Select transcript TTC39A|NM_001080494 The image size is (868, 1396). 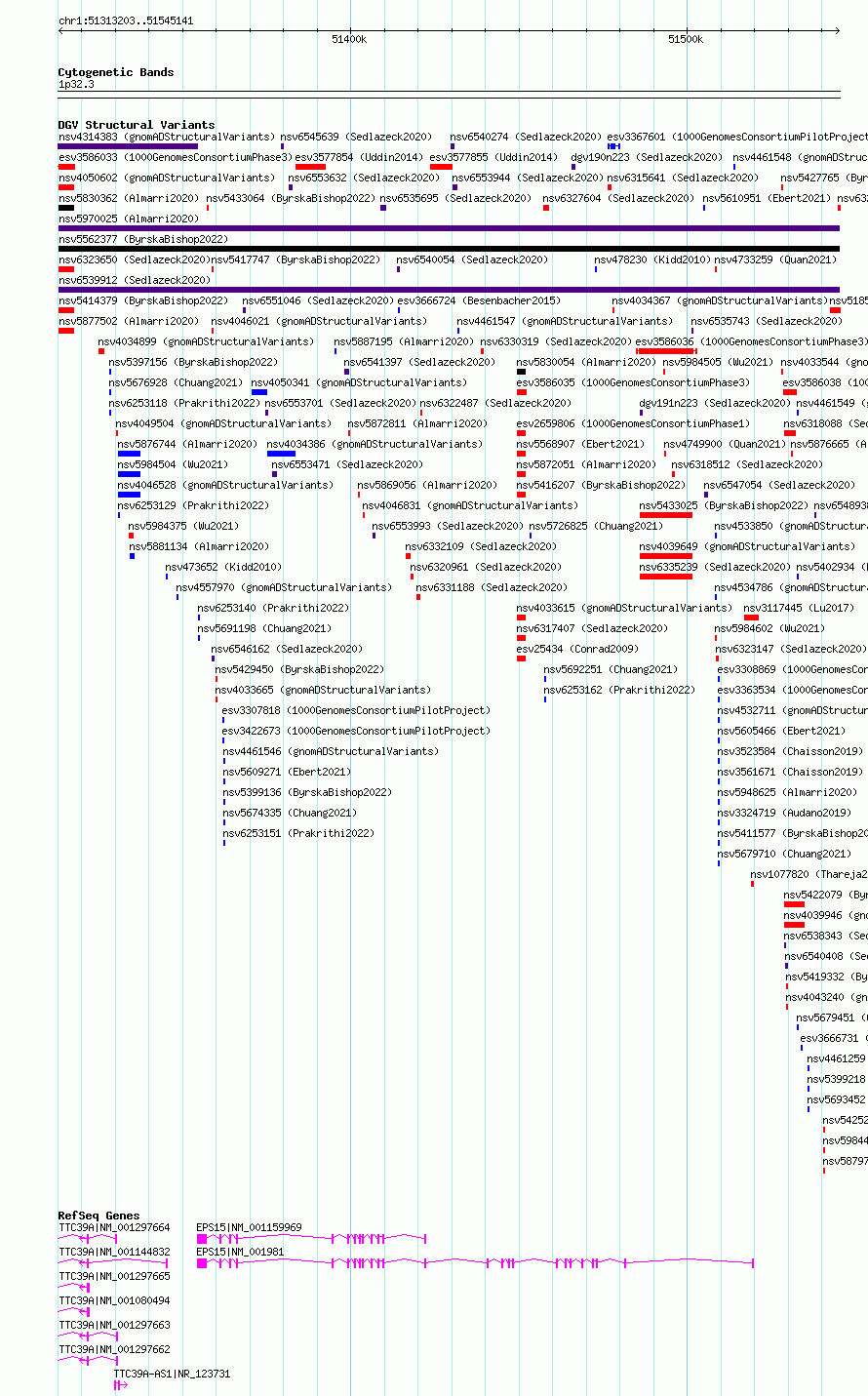[114, 1300]
